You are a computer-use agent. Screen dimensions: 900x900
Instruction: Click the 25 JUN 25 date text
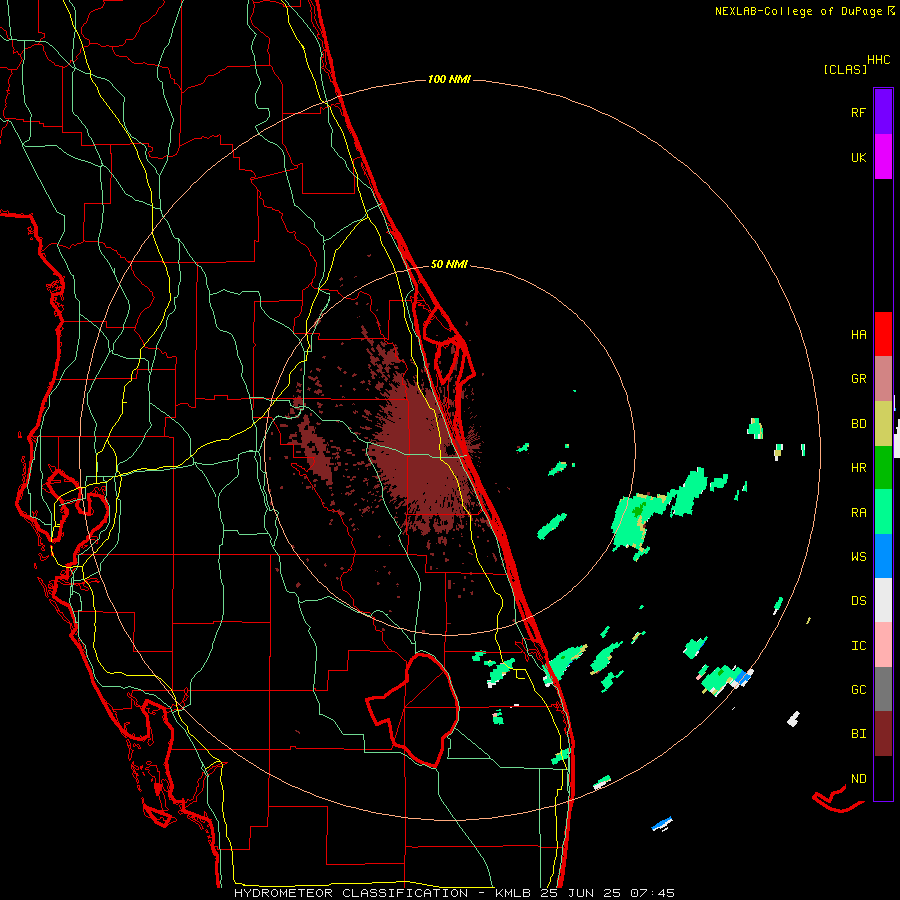tap(581, 893)
